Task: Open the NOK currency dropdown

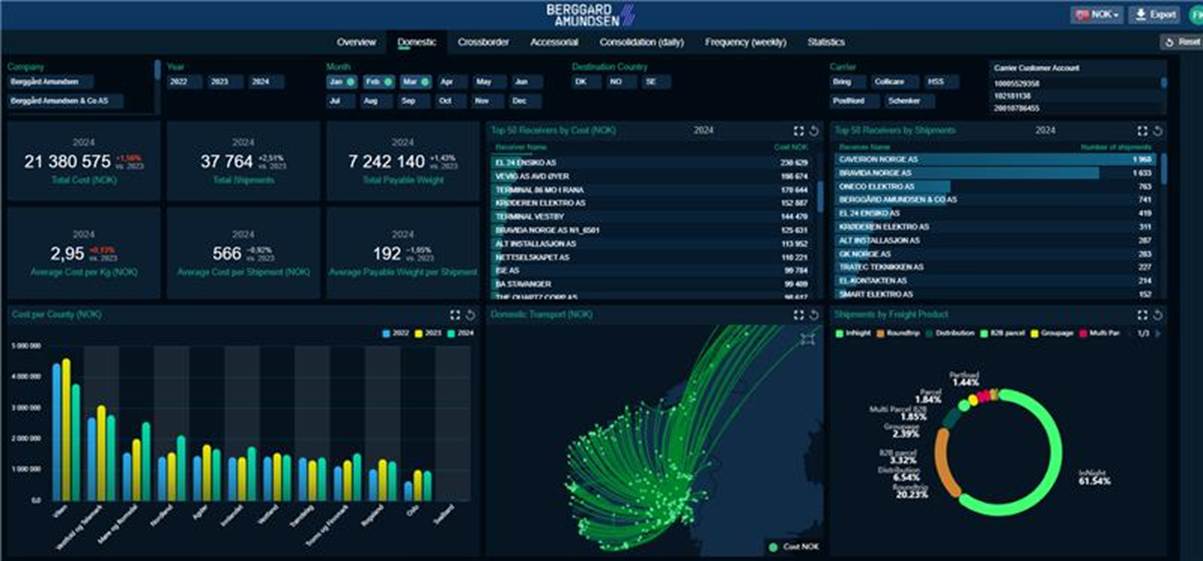Action: pyautogui.click(x=1096, y=15)
